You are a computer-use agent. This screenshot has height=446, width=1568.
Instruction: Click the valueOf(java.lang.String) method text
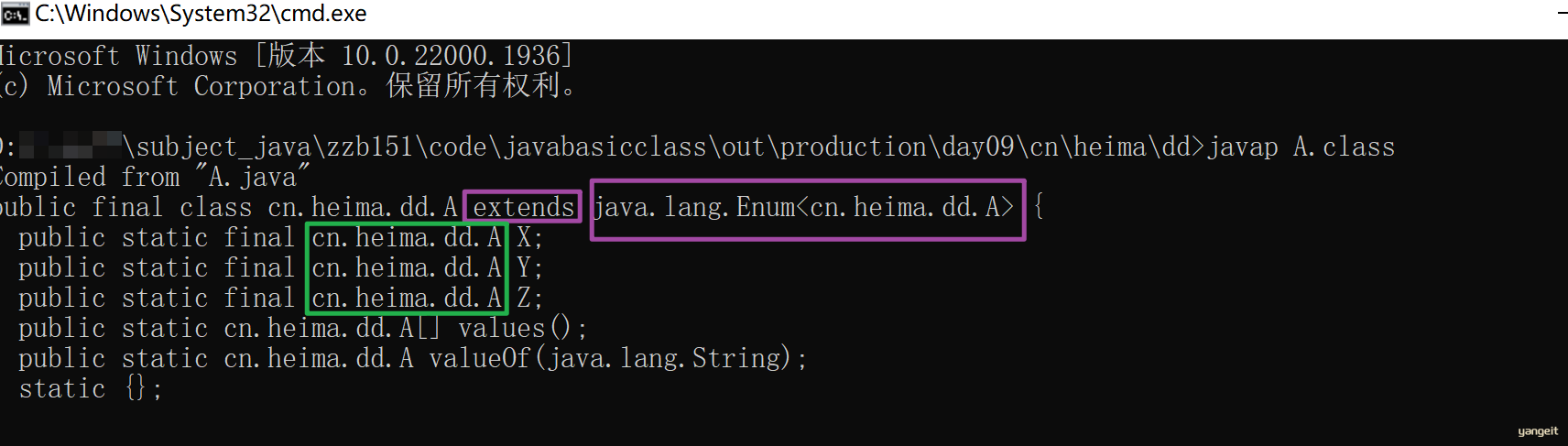[x=610, y=358]
